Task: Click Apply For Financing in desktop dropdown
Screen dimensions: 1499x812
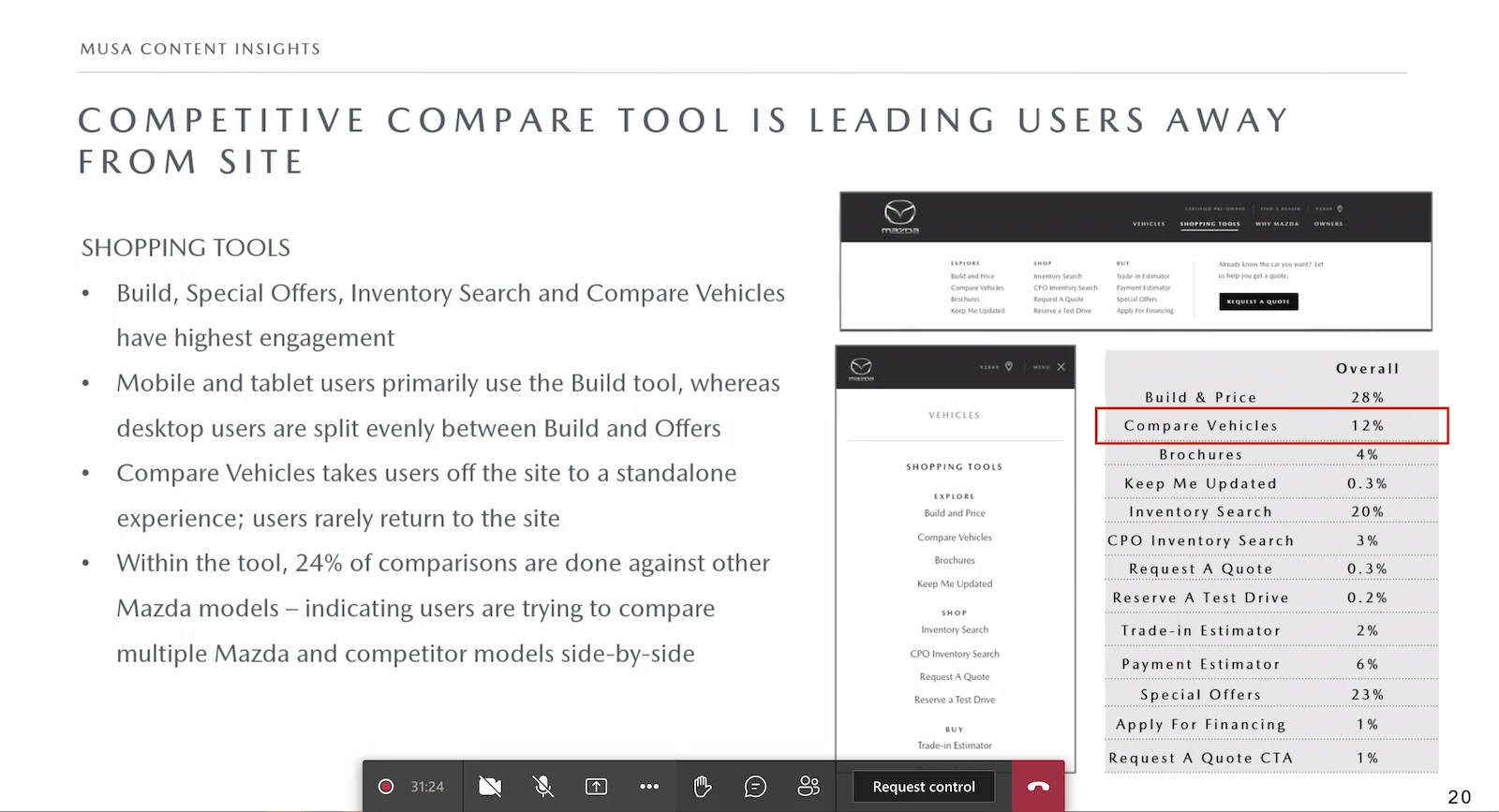Action: (1145, 311)
